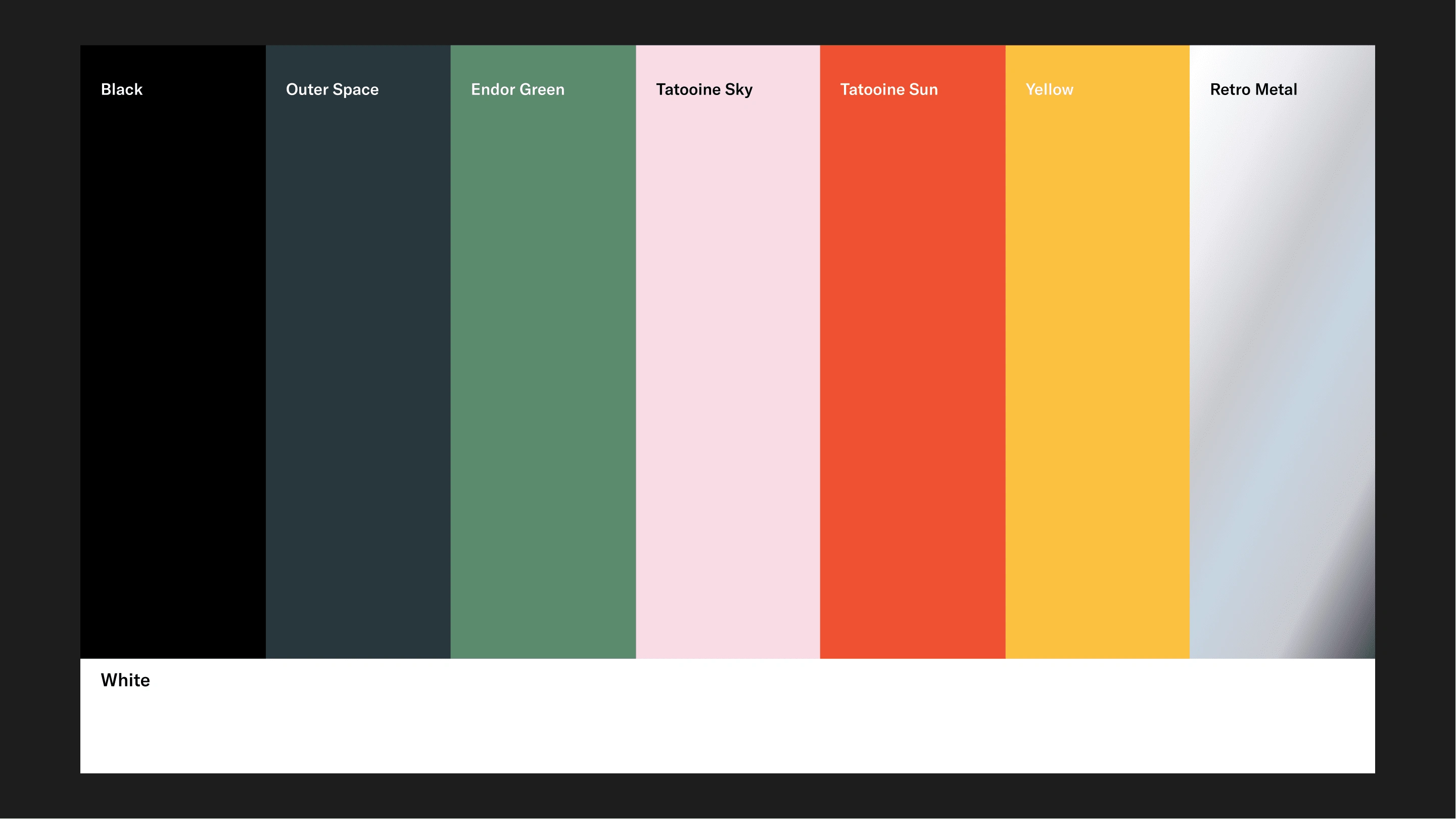Select the Tatooine Sky pink swatch

[728, 352]
